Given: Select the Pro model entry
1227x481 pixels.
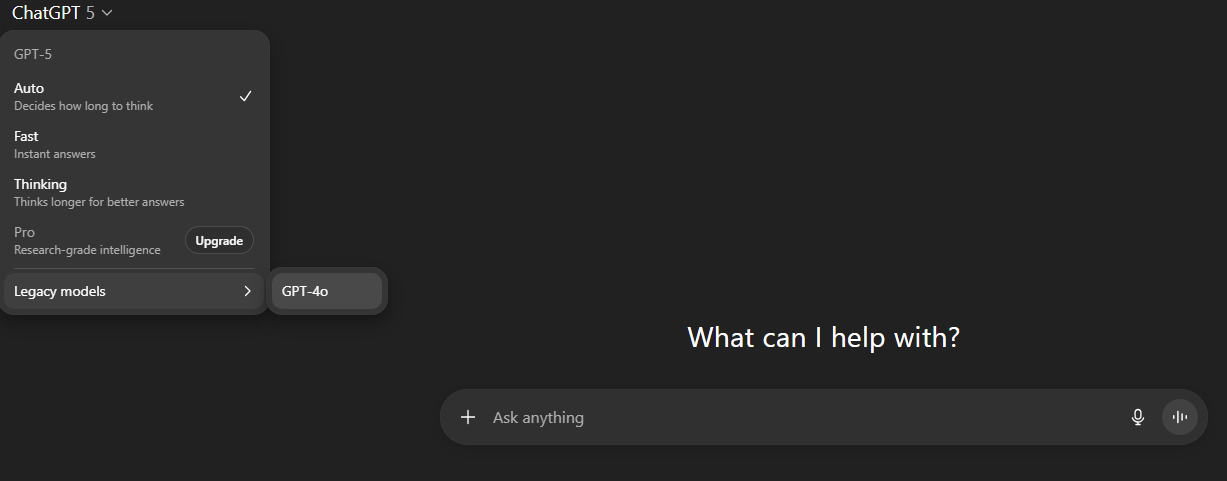Looking at the screenshot, I should click(24, 232).
